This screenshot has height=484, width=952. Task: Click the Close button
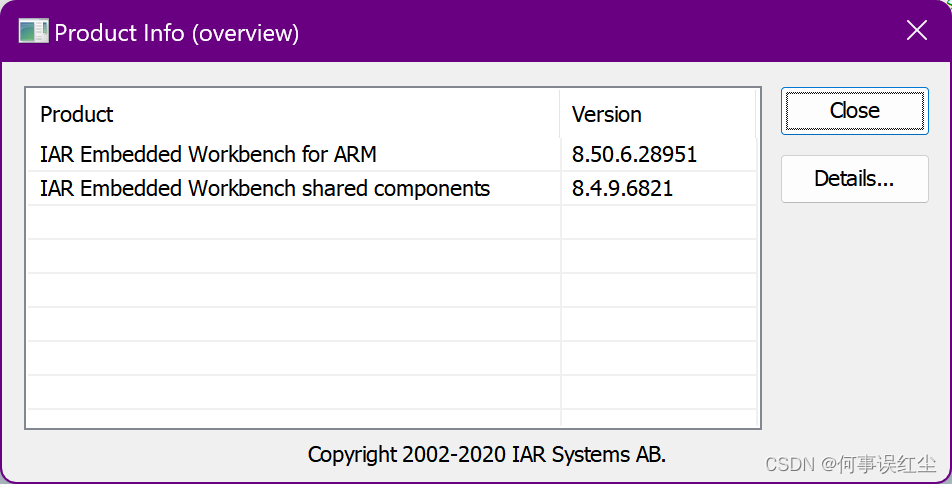854,111
